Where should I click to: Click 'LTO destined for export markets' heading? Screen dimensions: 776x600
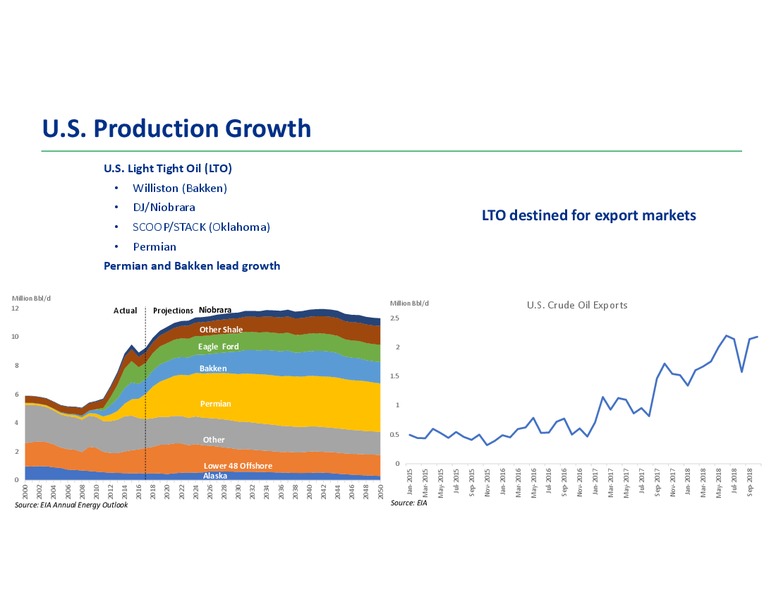(589, 215)
